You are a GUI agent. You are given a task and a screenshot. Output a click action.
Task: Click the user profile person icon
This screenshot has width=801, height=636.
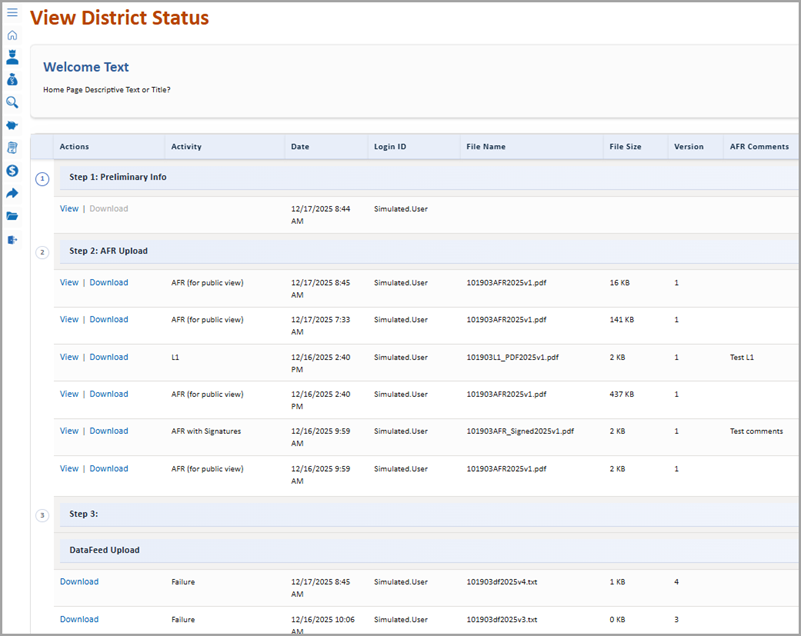(x=13, y=57)
